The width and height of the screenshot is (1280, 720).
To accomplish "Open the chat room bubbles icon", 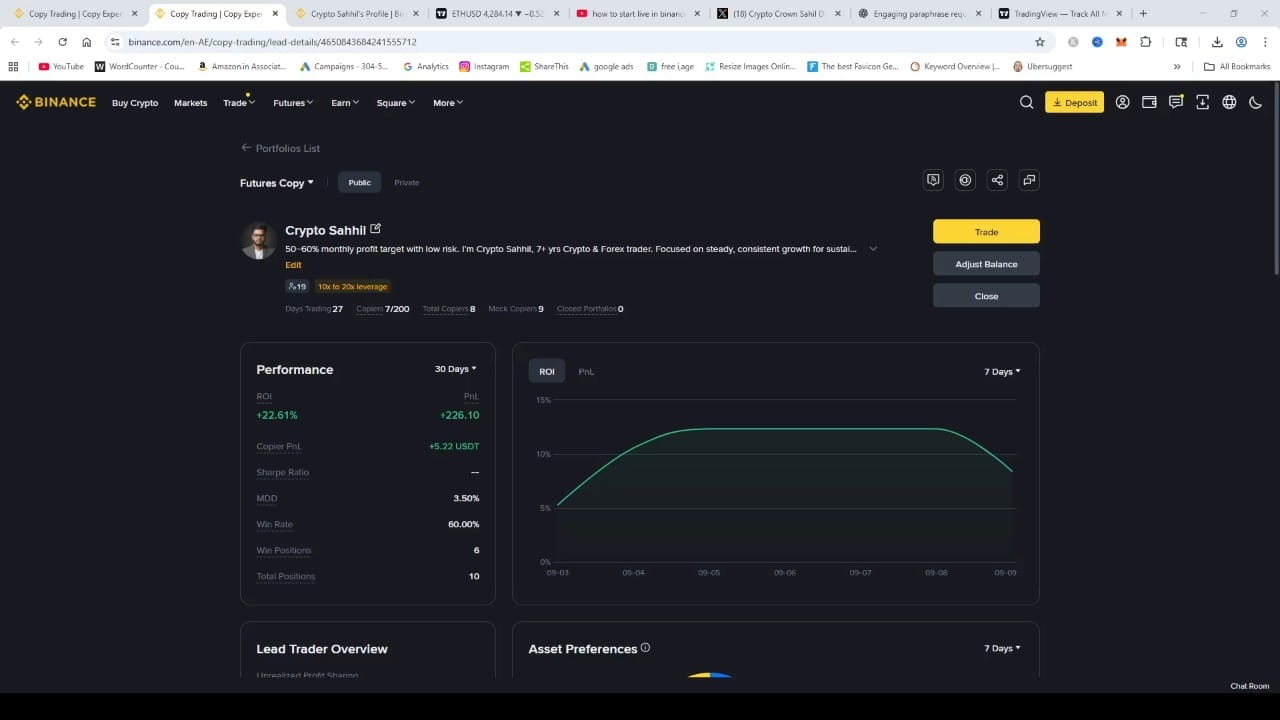I will 1029,180.
